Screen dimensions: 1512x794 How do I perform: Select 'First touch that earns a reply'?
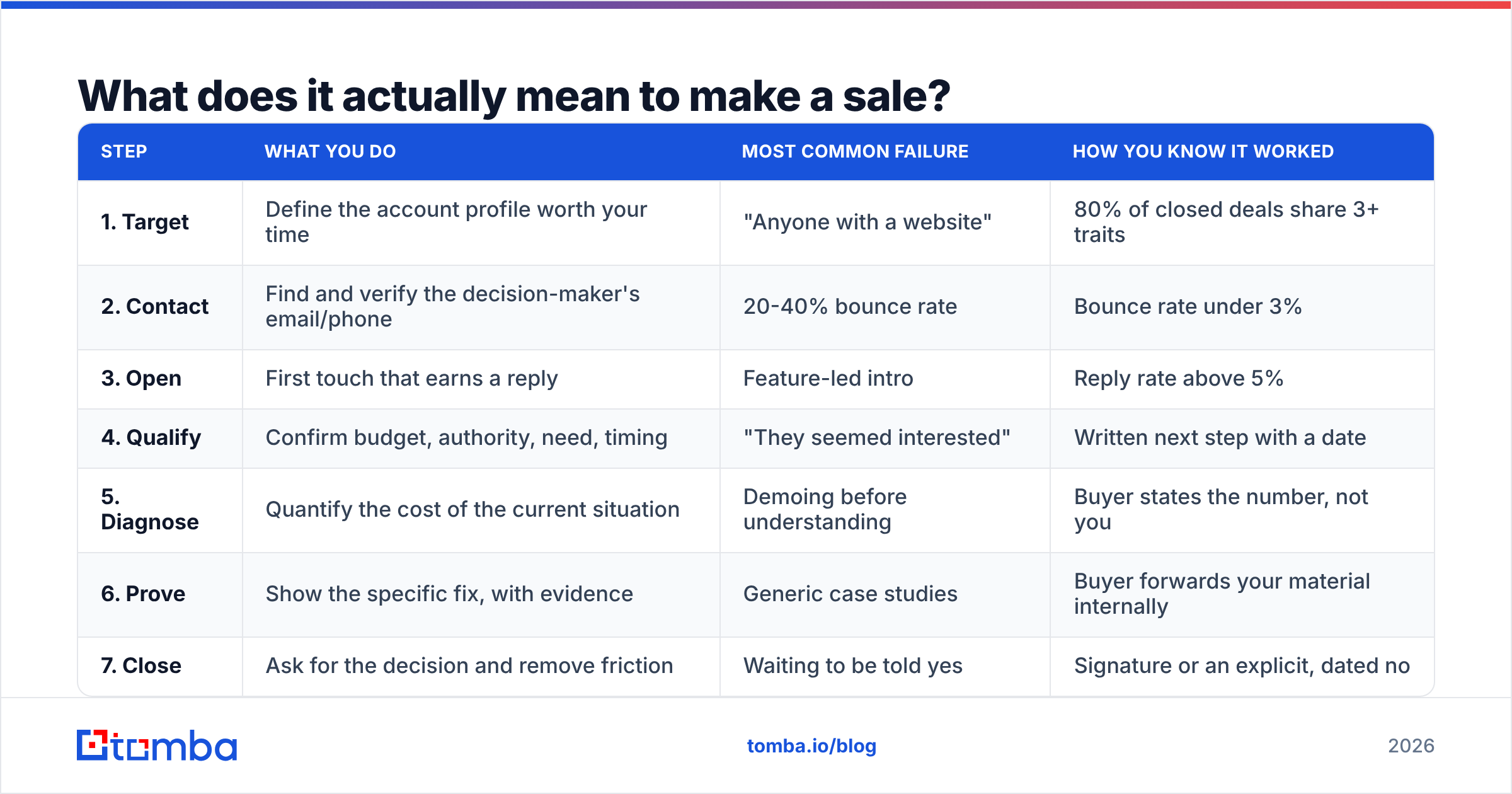(x=411, y=378)
